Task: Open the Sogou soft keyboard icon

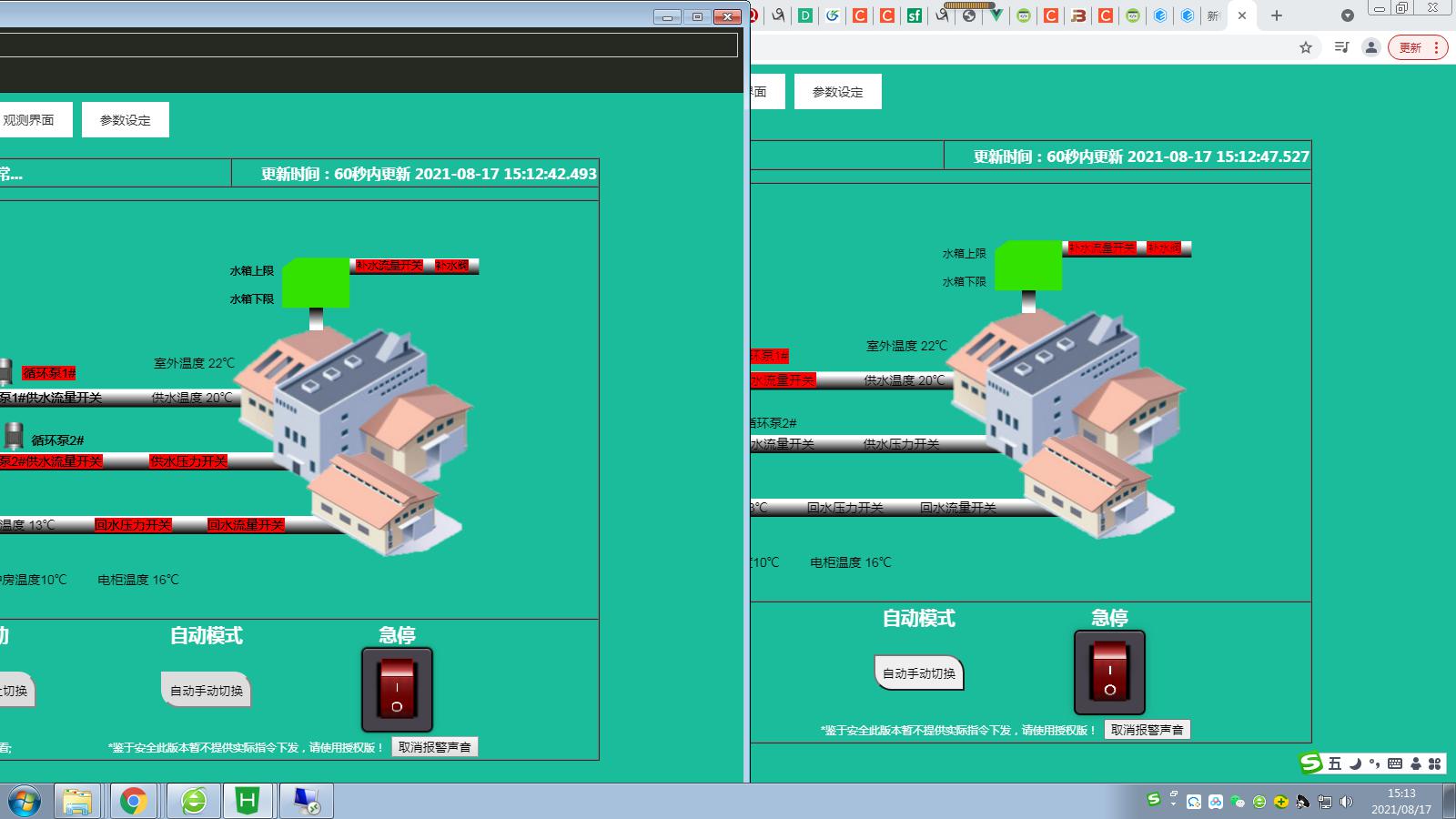Action: click(x=1394, y=763)
